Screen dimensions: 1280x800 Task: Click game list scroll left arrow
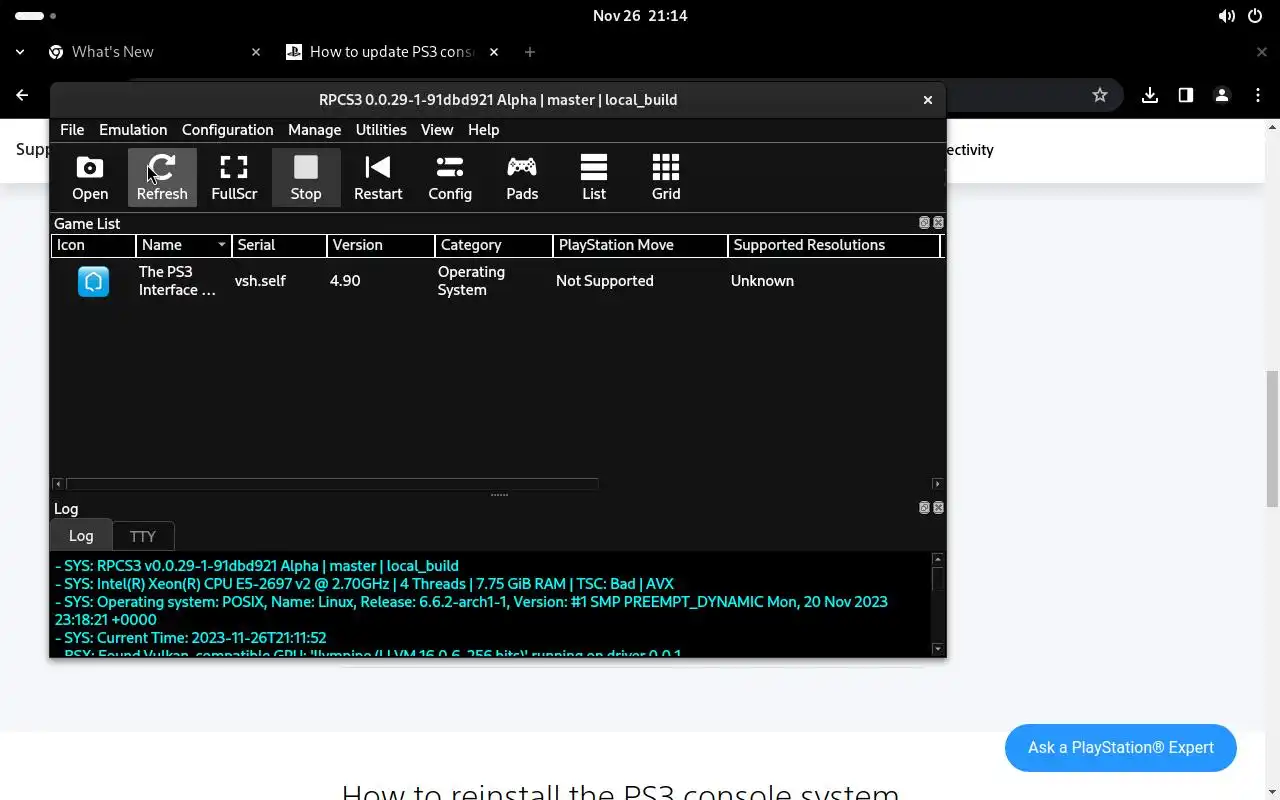click(58, 484)
